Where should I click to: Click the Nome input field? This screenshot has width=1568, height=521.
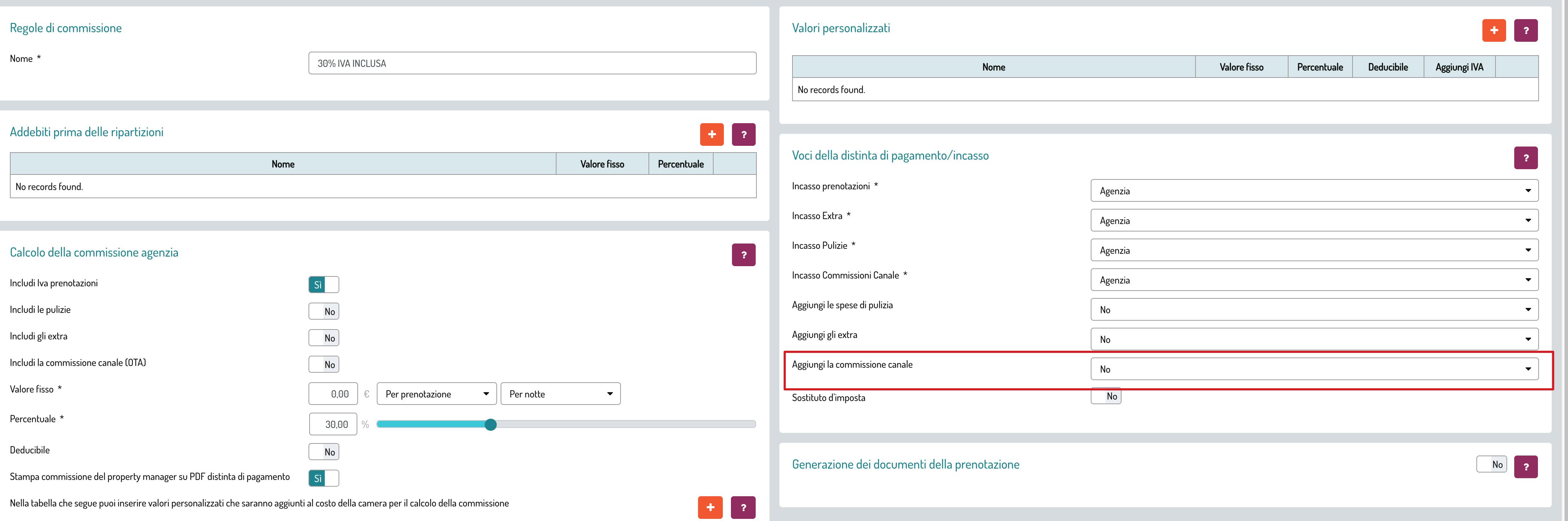(532, 63)
